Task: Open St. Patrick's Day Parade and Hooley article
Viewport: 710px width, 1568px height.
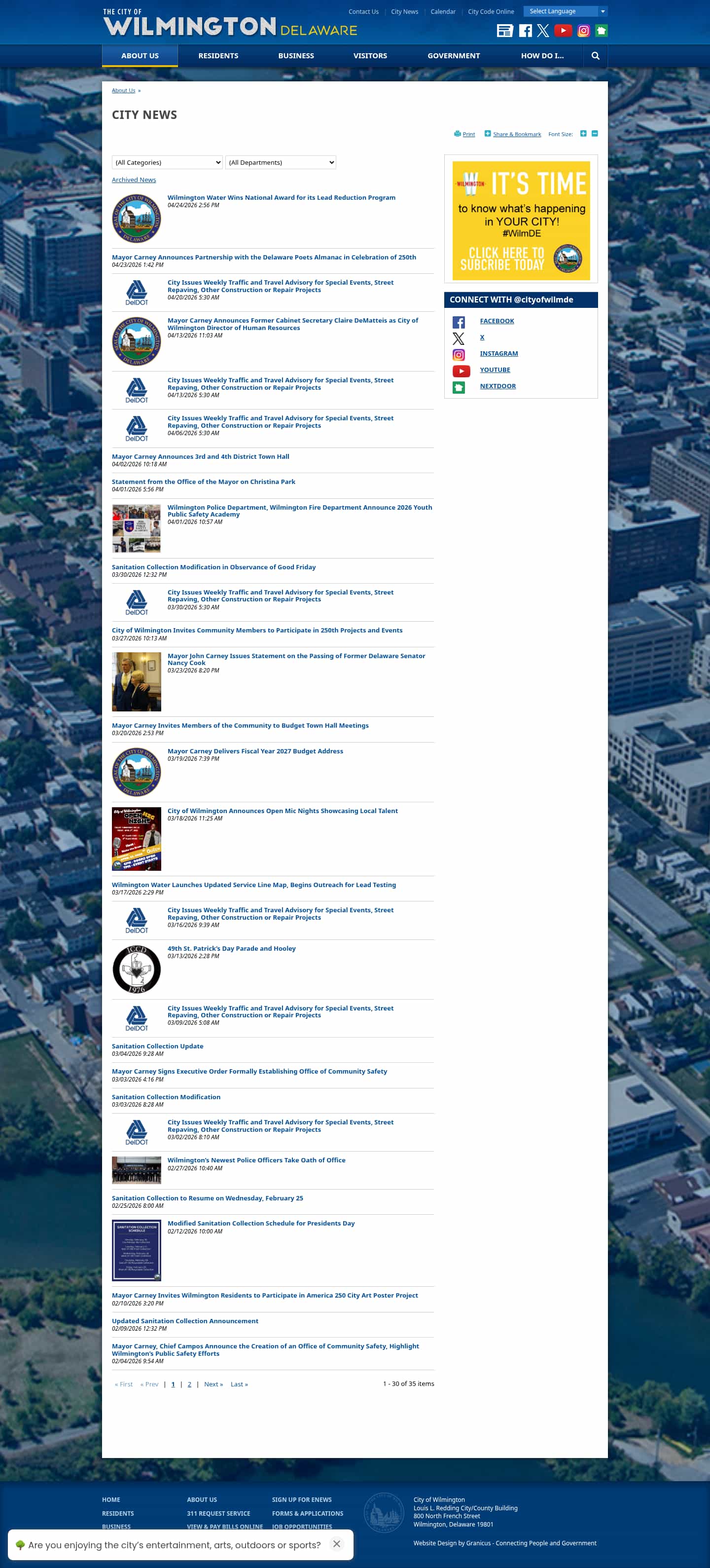Action: coord(232,948)
